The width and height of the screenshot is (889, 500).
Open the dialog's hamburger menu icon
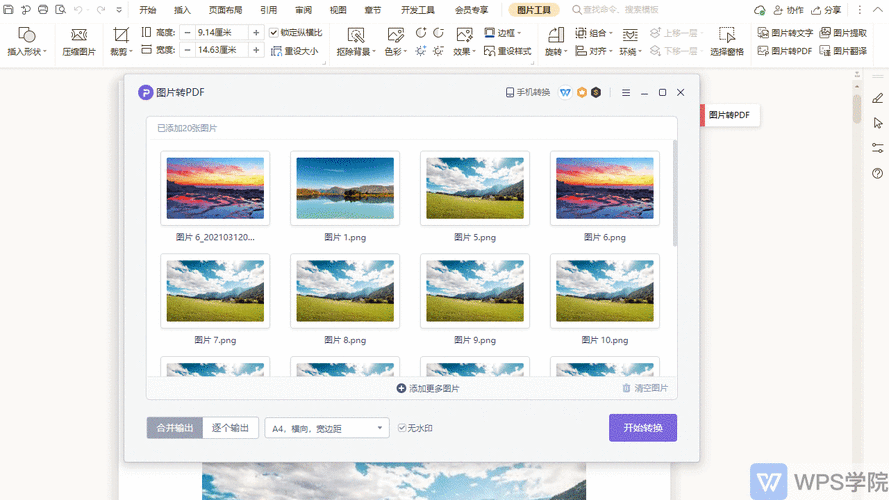(x=626, y=92)
